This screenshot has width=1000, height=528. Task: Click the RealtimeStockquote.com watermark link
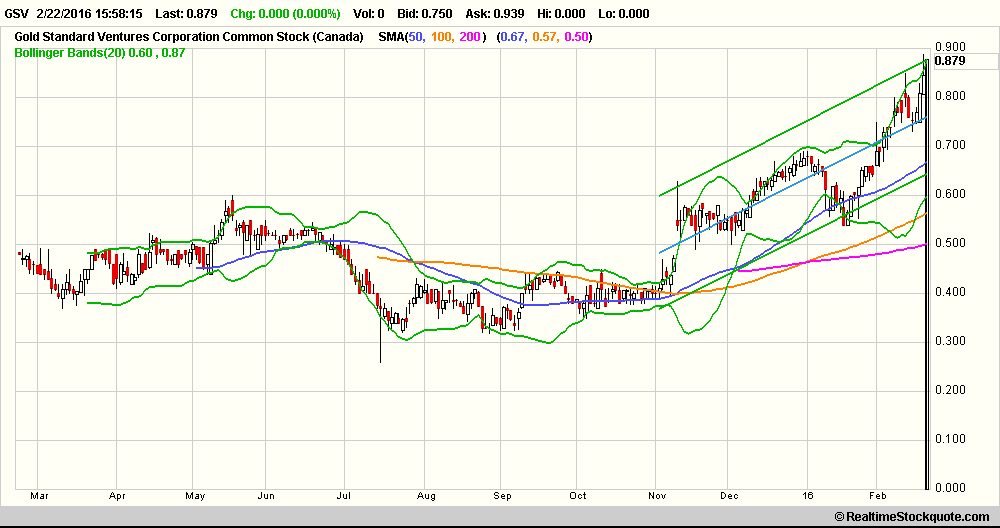pos(918,516)
